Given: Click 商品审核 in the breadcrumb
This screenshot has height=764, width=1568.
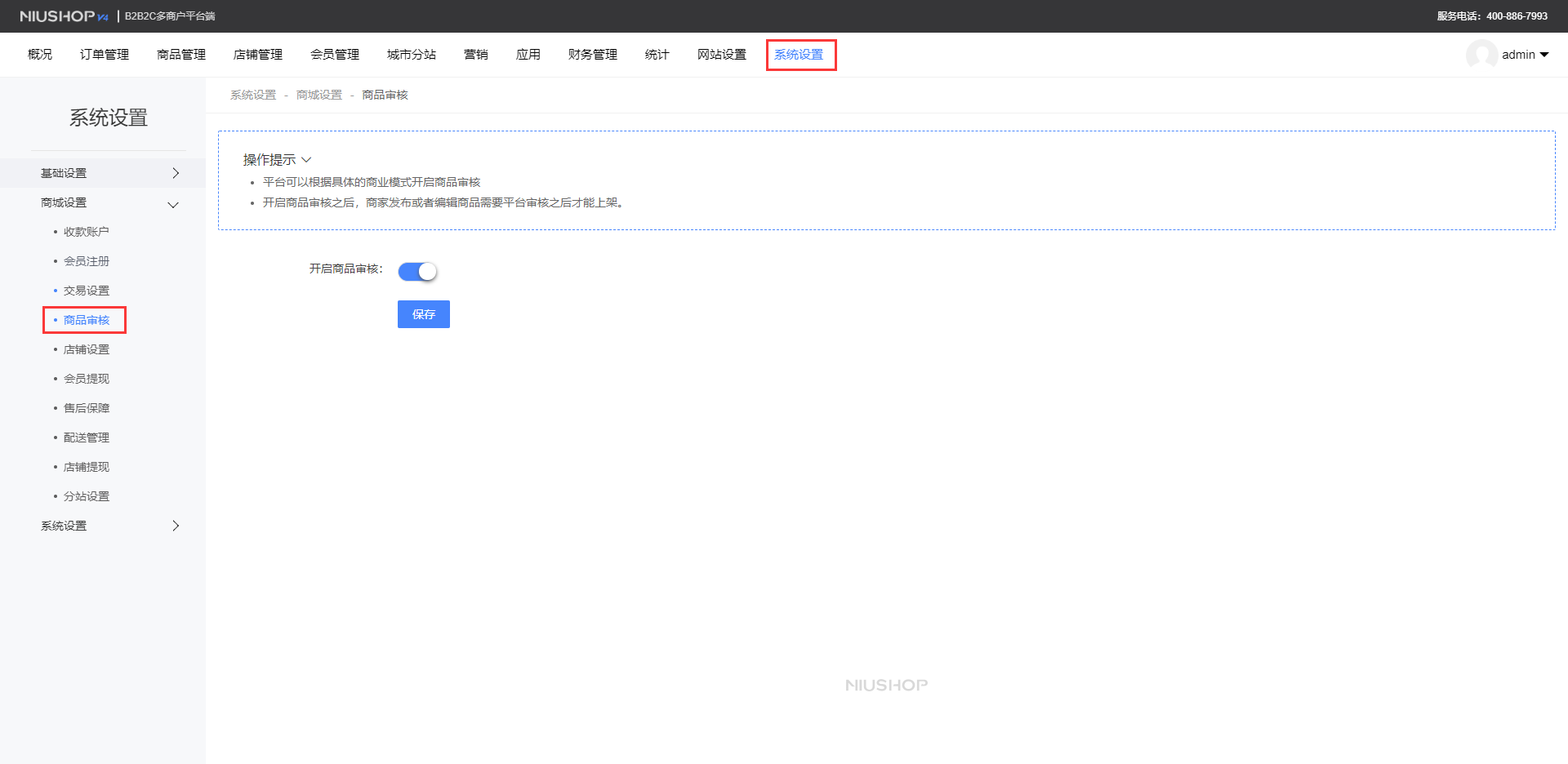Looking at the screenshot, I should [385, 95].
